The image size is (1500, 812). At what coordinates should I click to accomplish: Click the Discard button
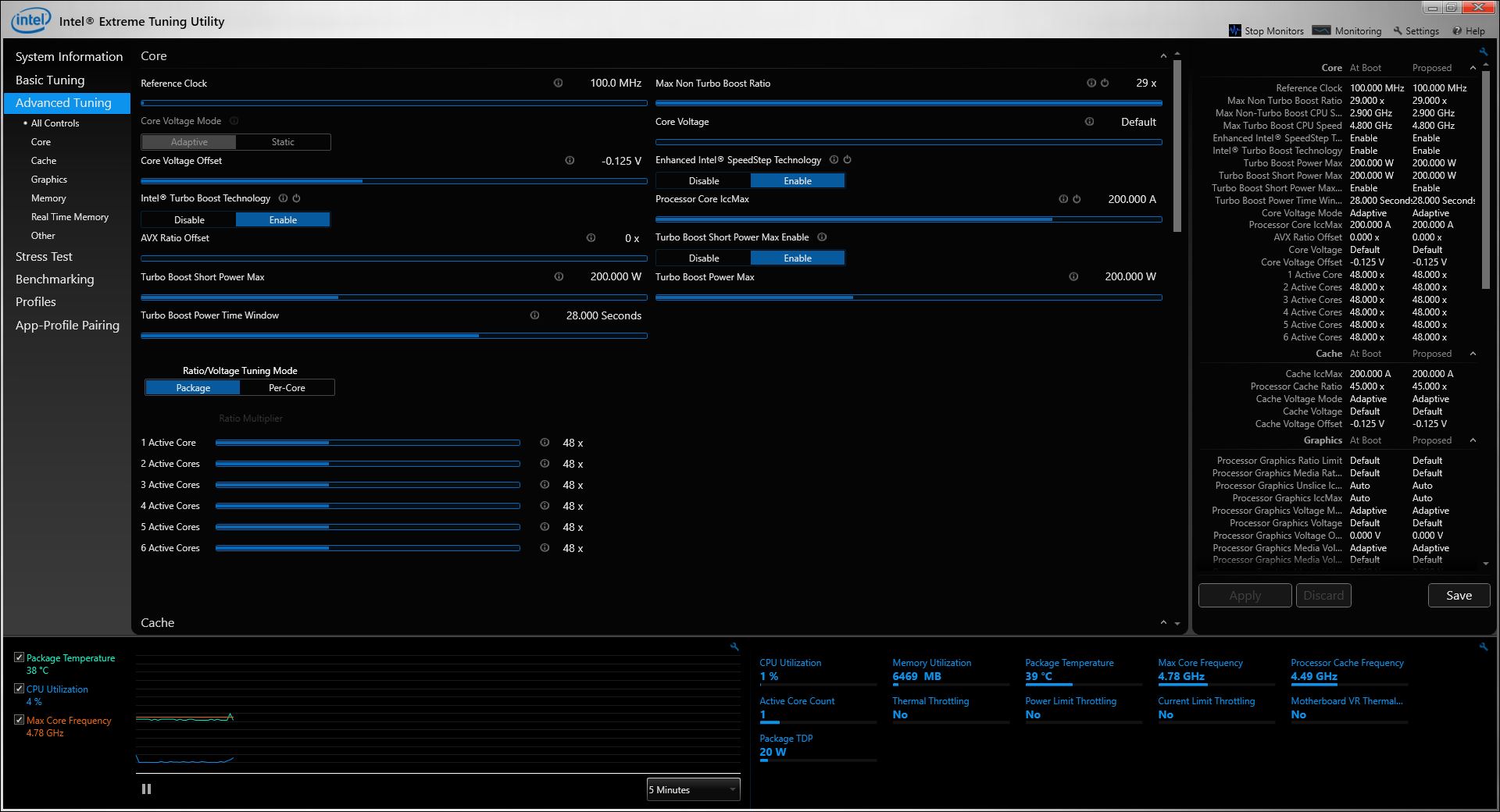(1323, 596)
